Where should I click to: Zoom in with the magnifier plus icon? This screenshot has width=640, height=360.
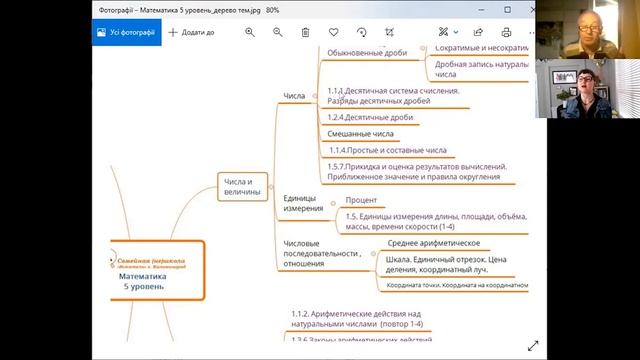pos(250,32)
